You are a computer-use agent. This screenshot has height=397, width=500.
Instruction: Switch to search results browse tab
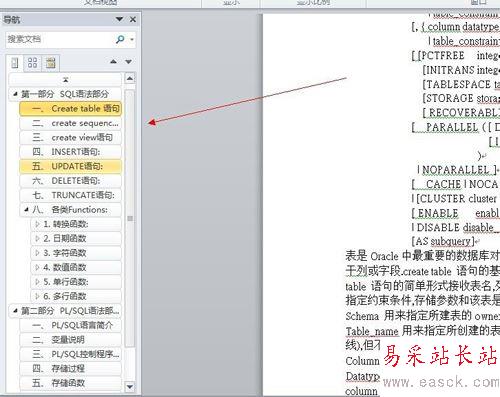pos(51,63)
